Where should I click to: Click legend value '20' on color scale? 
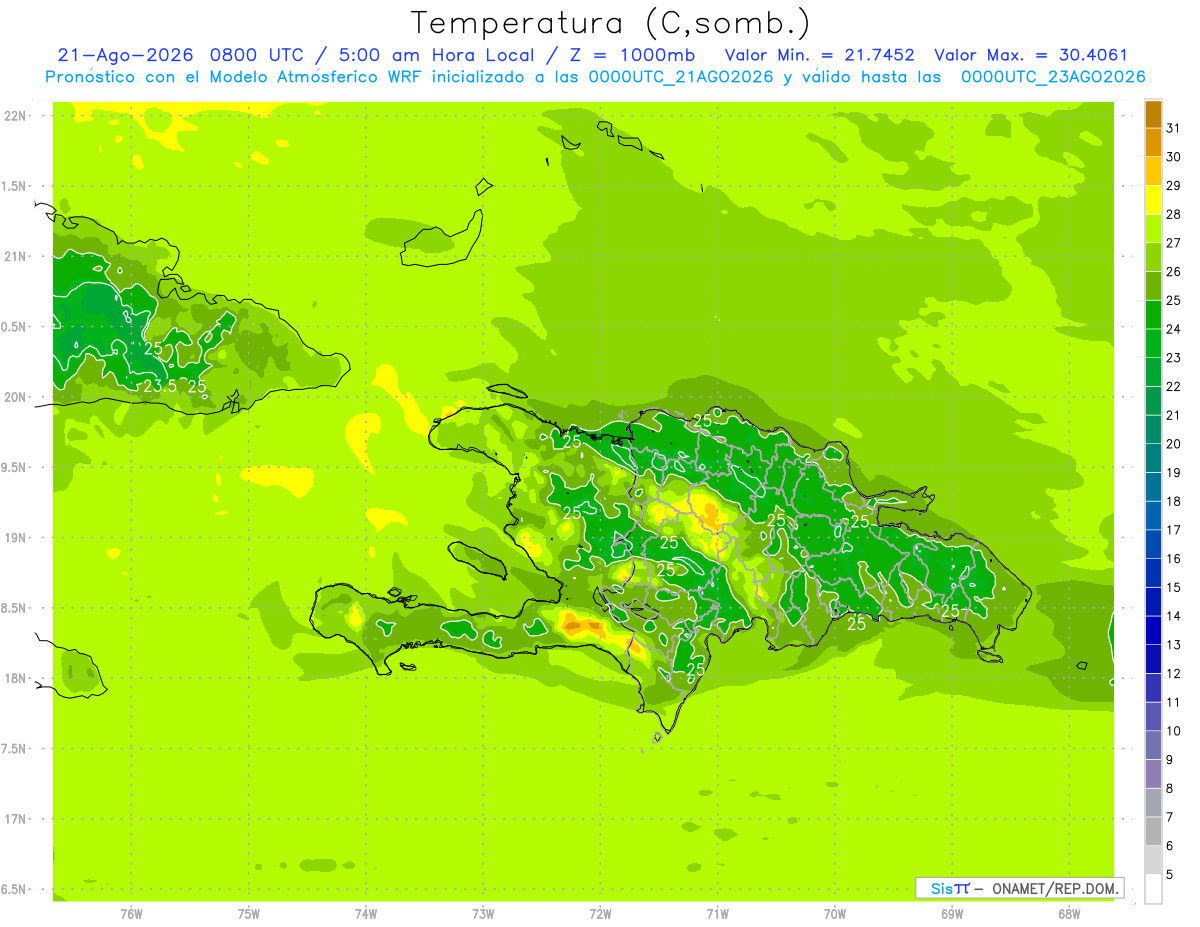[1173, 444]
